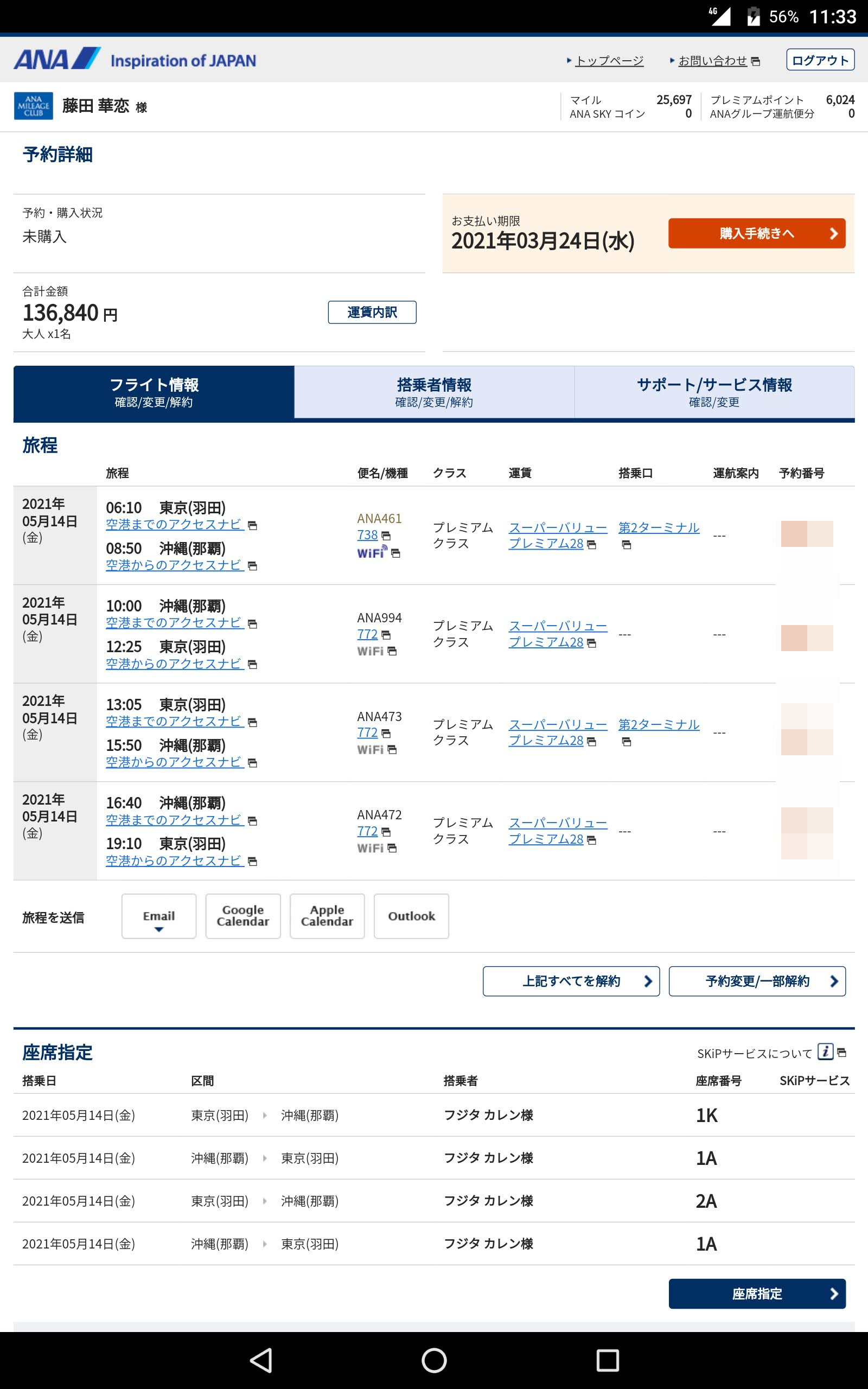Switch to サポート/サービス情報 tab

pos(713,392)
